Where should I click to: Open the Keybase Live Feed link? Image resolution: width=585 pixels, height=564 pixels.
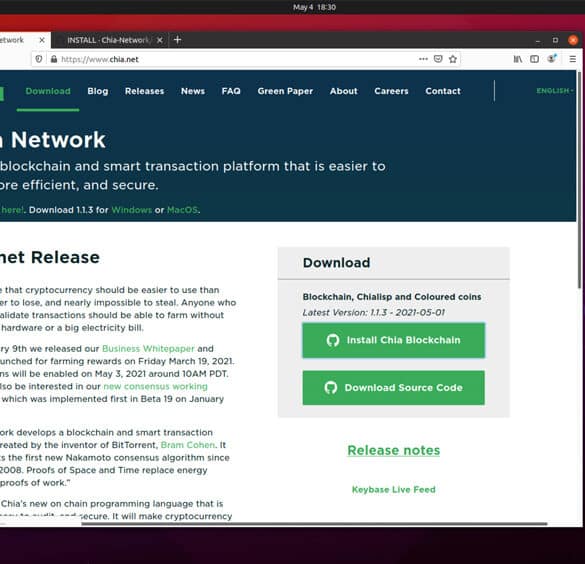click(394, 489)
